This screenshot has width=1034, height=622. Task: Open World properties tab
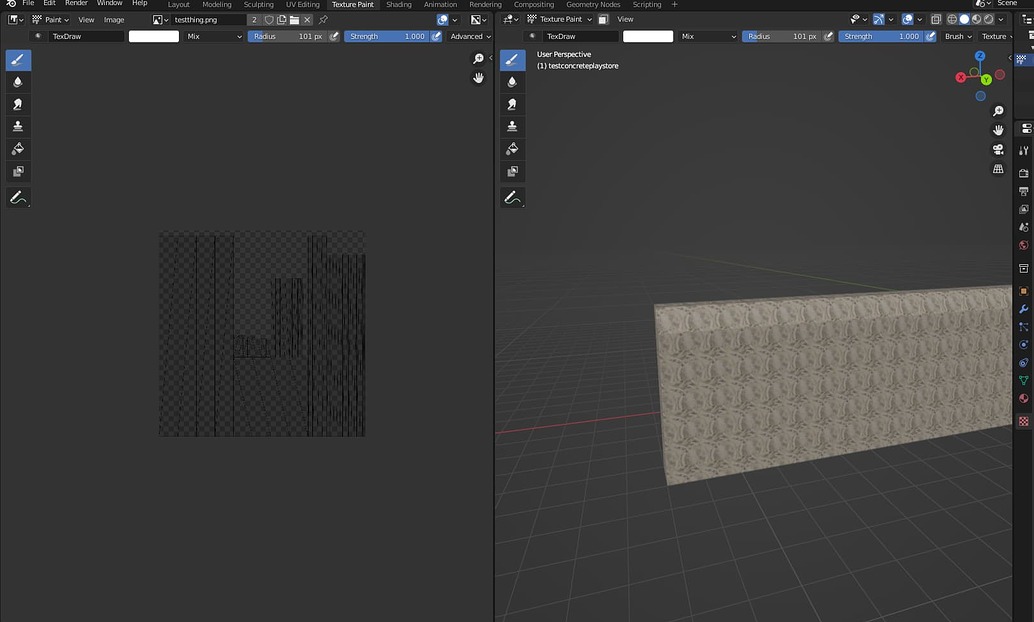point(1023,245)
